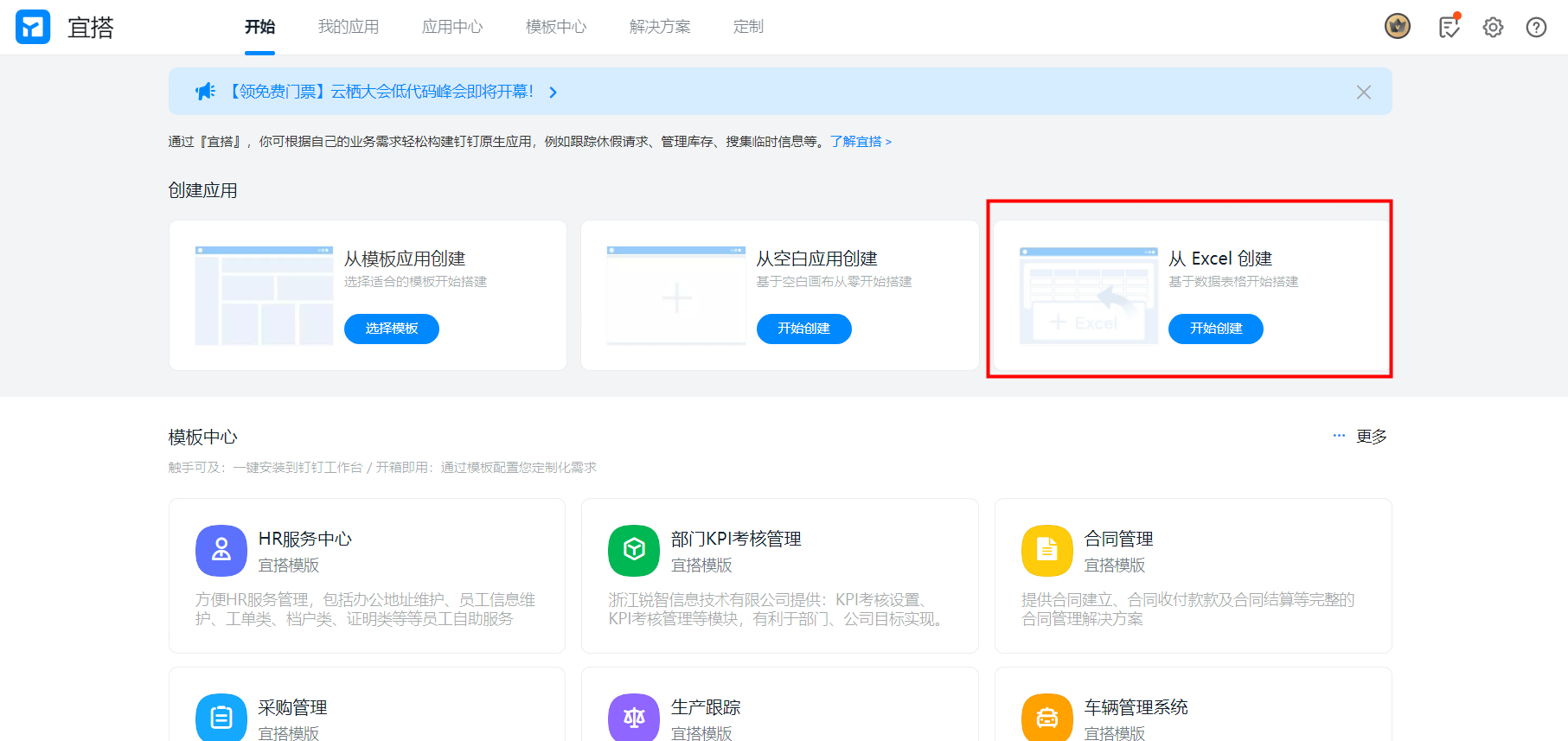Open the 采购管理 template title
The width and height of the screenshot is (1568, 741).
pos(292,707)
